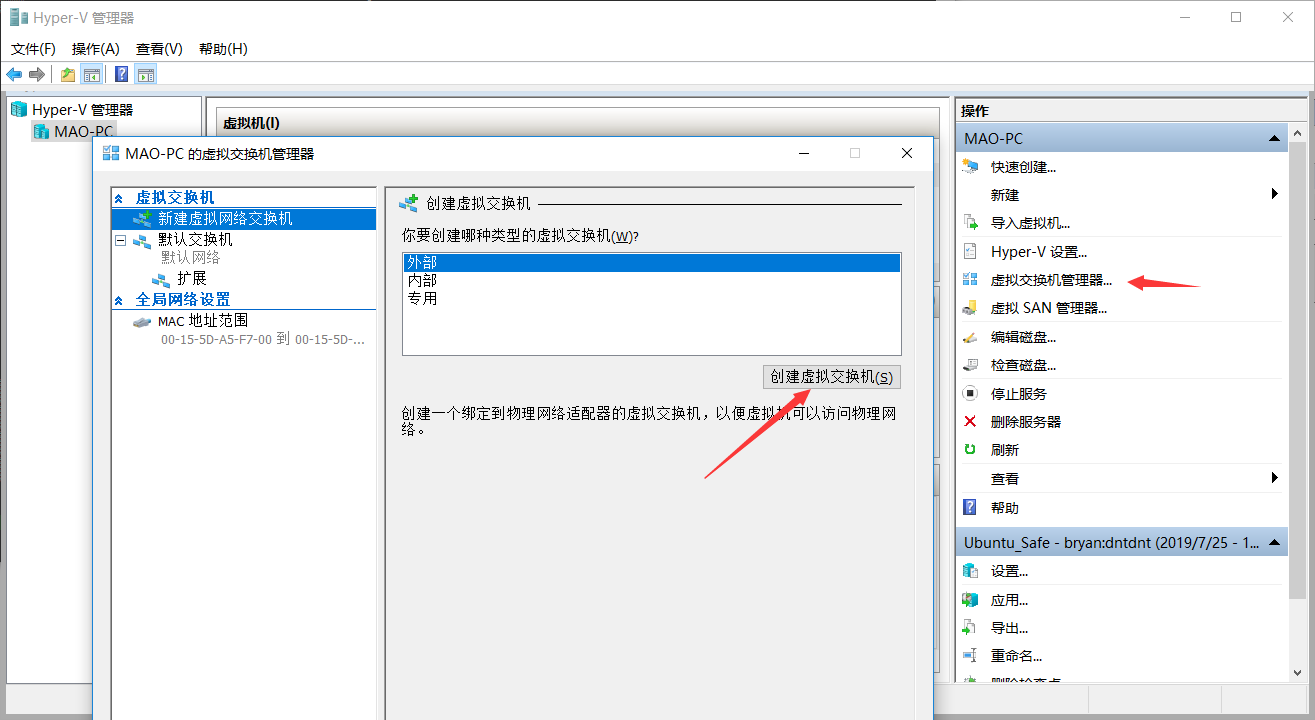Click the 默认交换机 network icon
Screen dimensions: 1315x720
click(x=142, y=240)
